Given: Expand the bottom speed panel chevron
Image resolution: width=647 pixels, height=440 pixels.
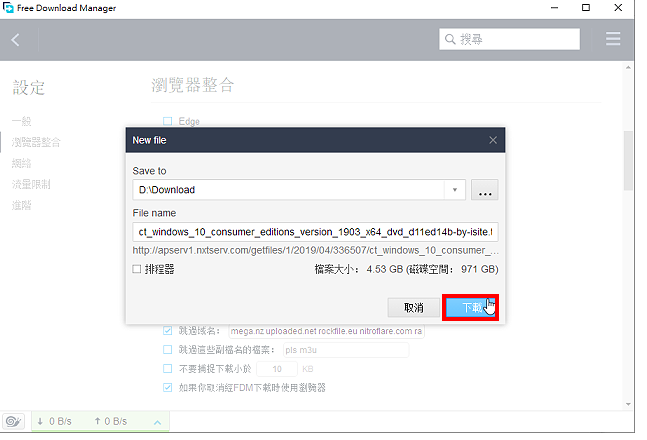Looking at the screenshot, I should [157, 422].
